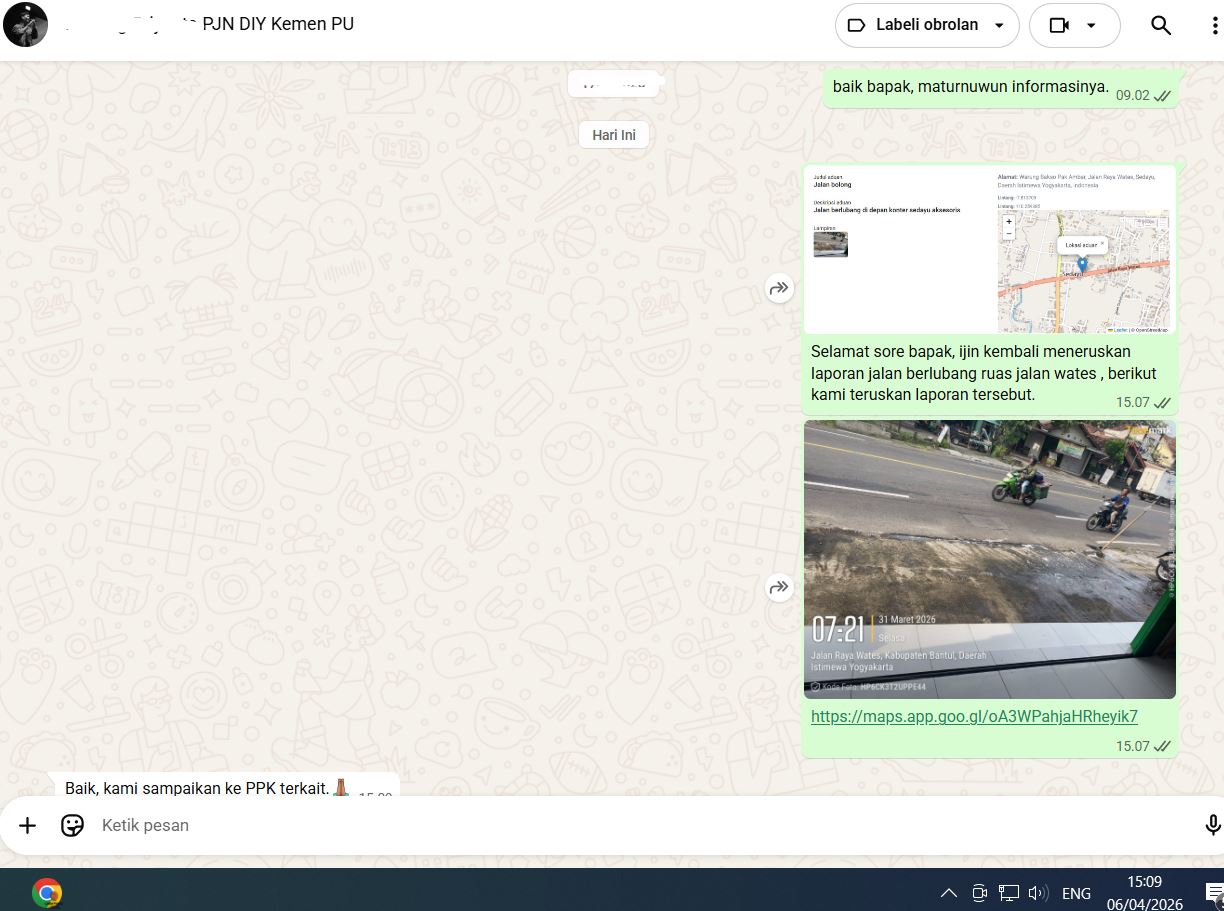Click the 'Selamat sore bapak' message text

pos(983,373)
